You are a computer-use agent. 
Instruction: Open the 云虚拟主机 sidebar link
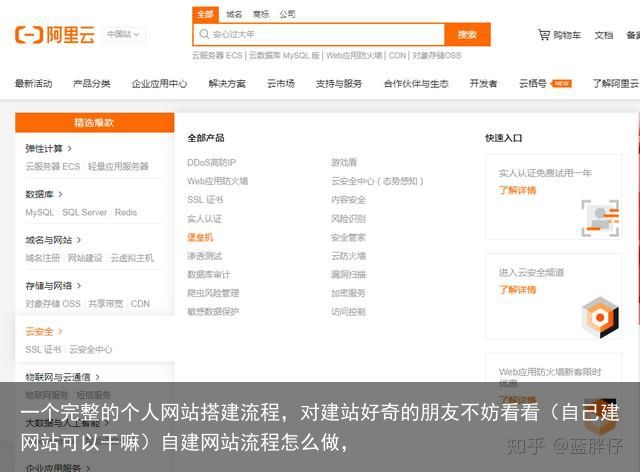tap(132, 258)
